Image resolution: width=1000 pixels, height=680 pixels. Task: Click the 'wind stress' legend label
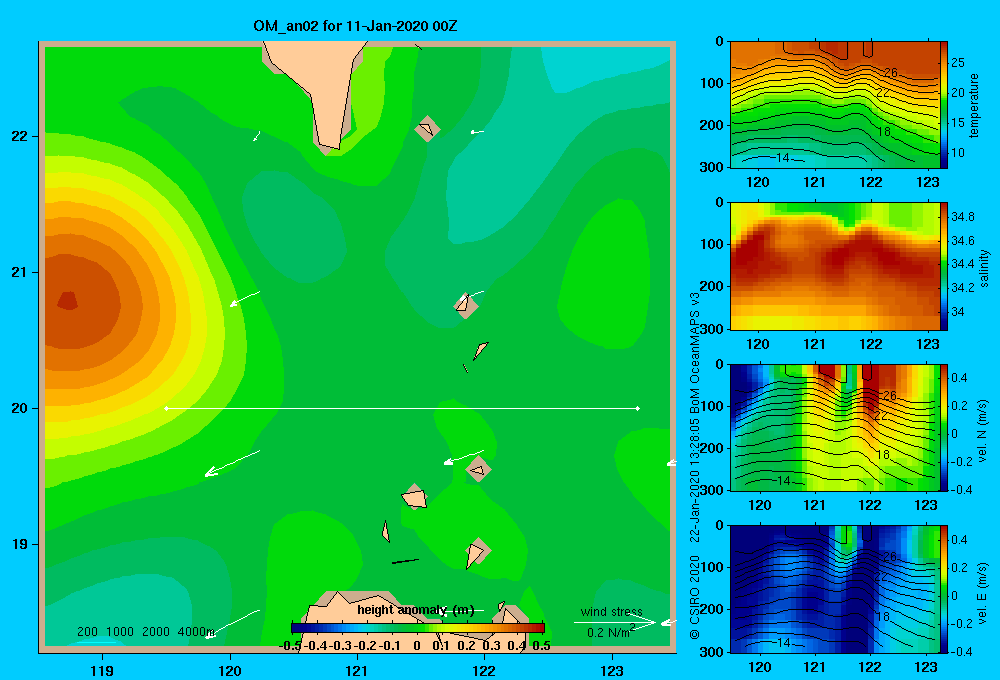coord(612,611)
